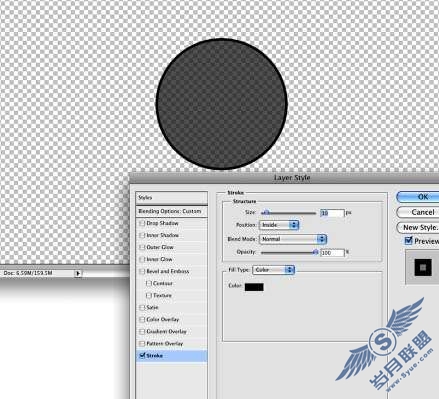Open the document status bar arrow menu
439x399 pixels.
click(x=77, y=273)
